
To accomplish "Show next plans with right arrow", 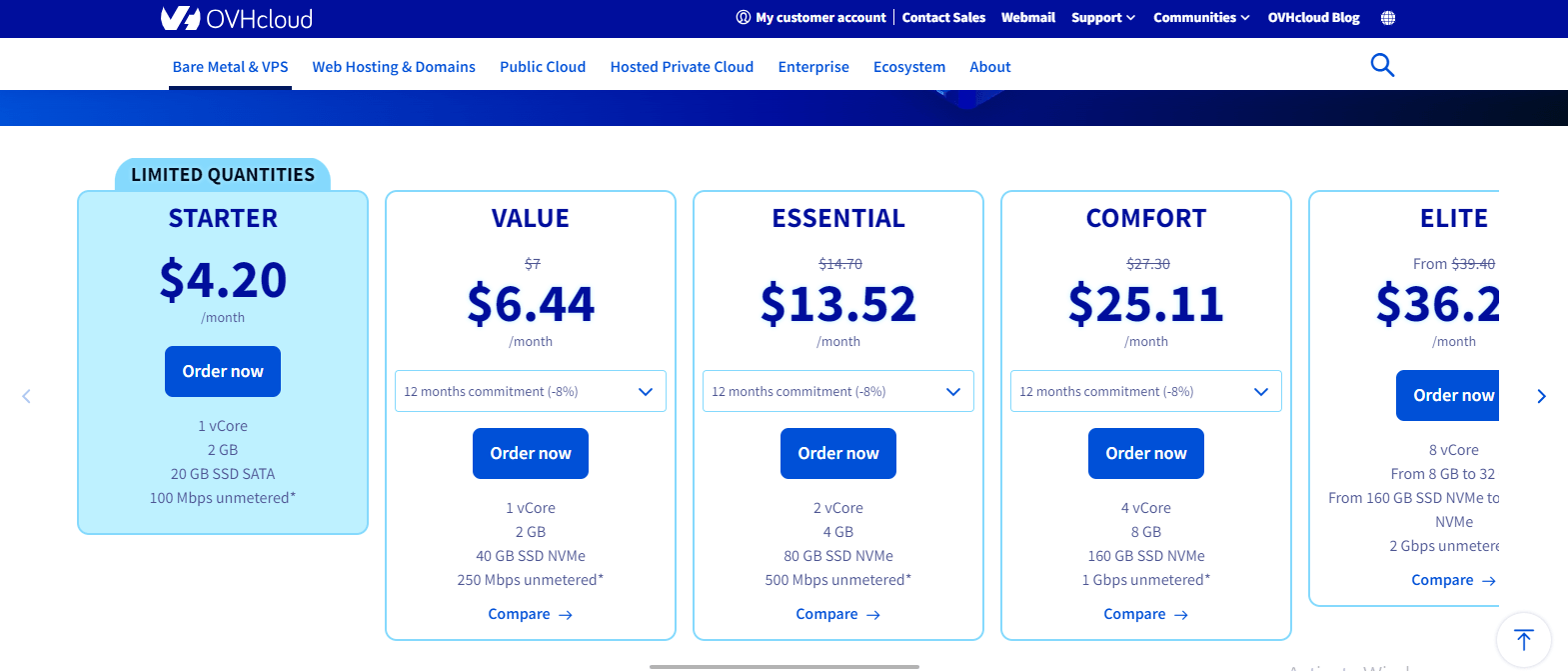I will [1541, 396].
